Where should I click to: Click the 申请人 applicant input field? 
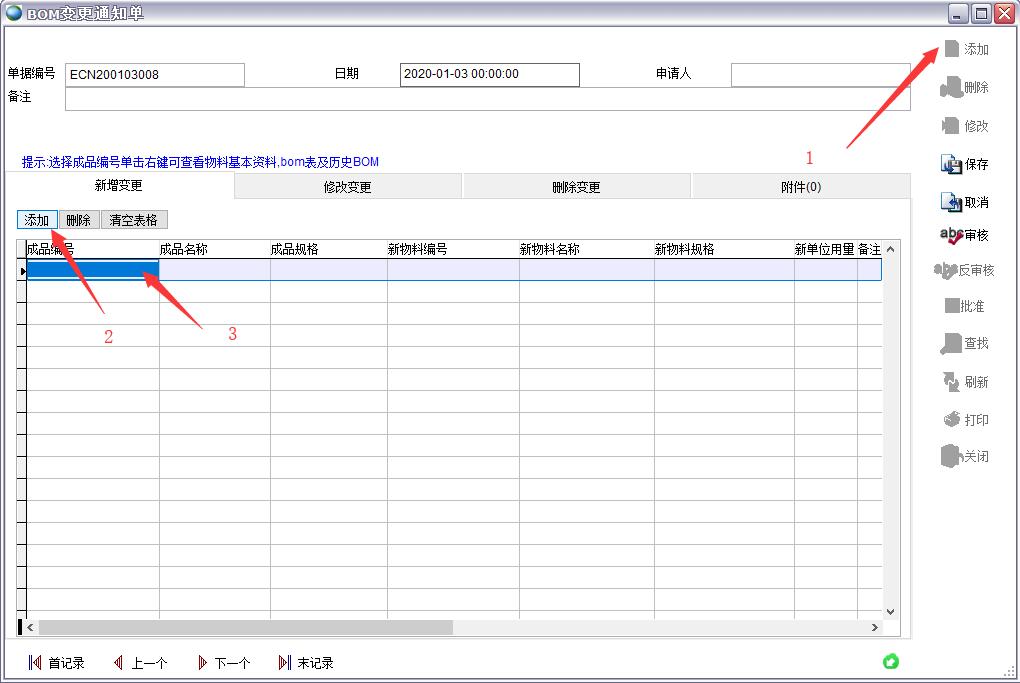[820, 75]
